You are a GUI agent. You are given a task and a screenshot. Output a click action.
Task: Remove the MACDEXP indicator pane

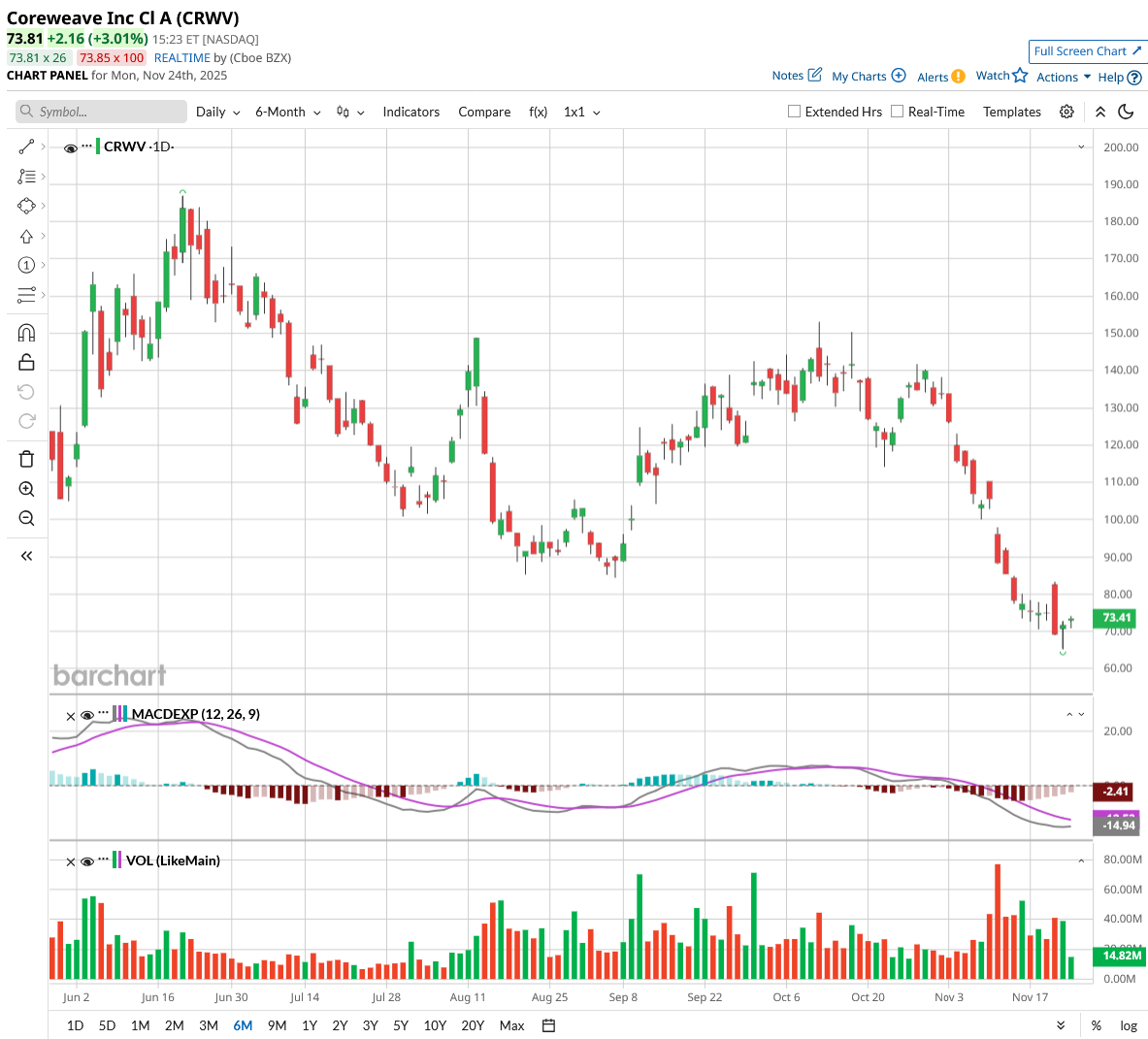70,716
